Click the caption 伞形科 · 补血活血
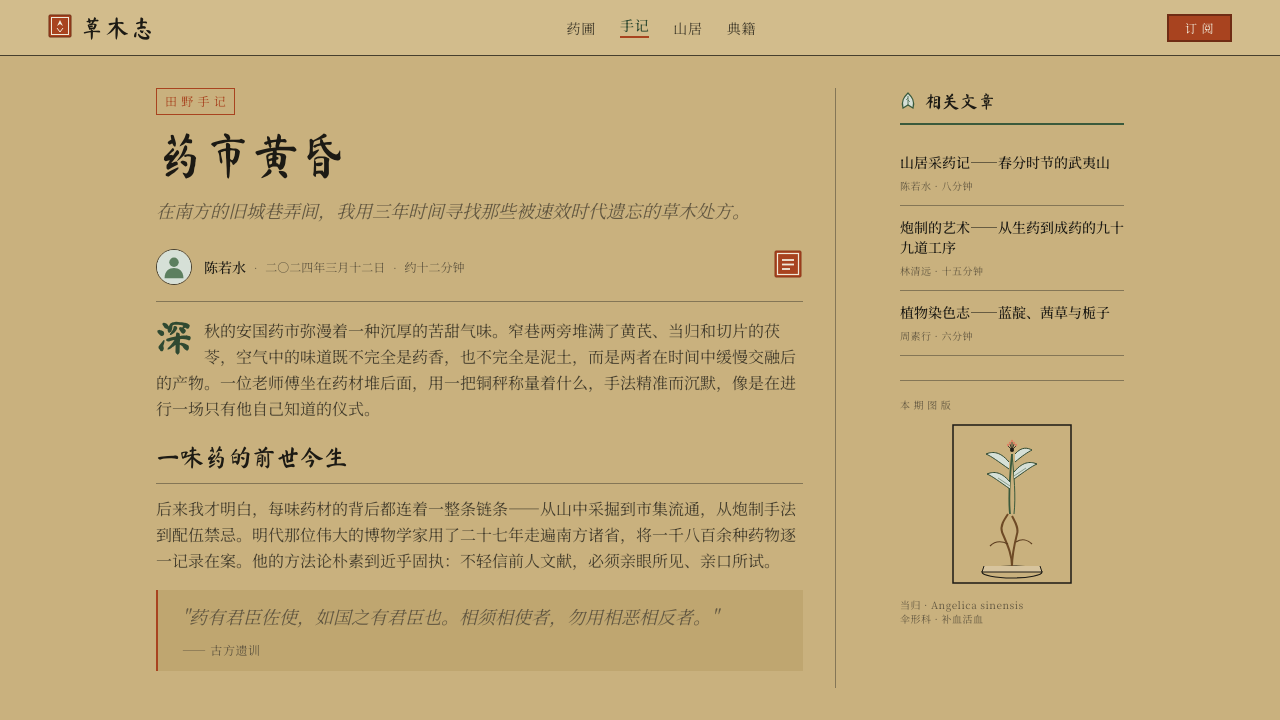The width and height of the screenshot is (1280, 720). [941, 619]
